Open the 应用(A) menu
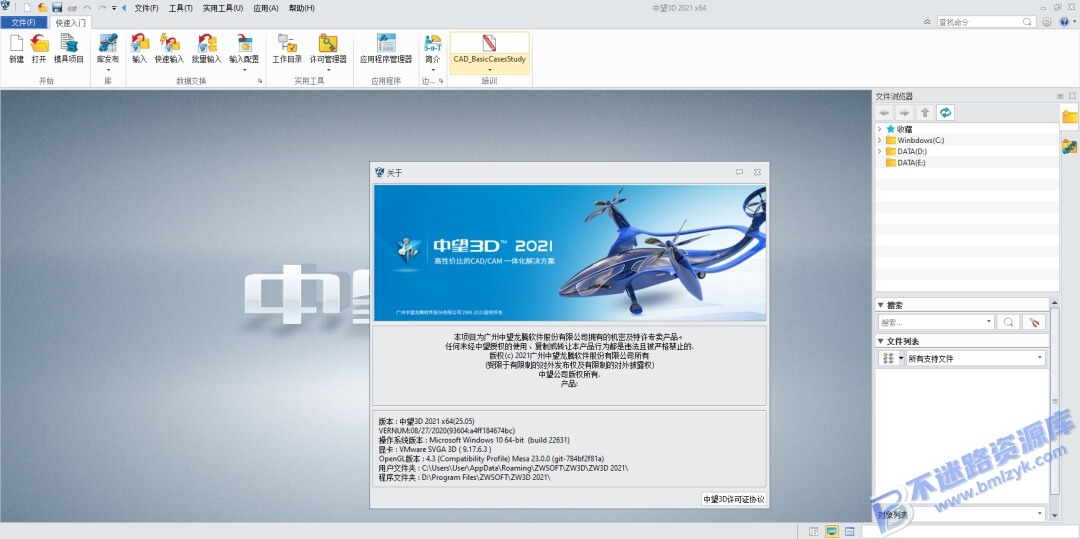Viewport: 1080px width, 539px height. pos(266,8)
